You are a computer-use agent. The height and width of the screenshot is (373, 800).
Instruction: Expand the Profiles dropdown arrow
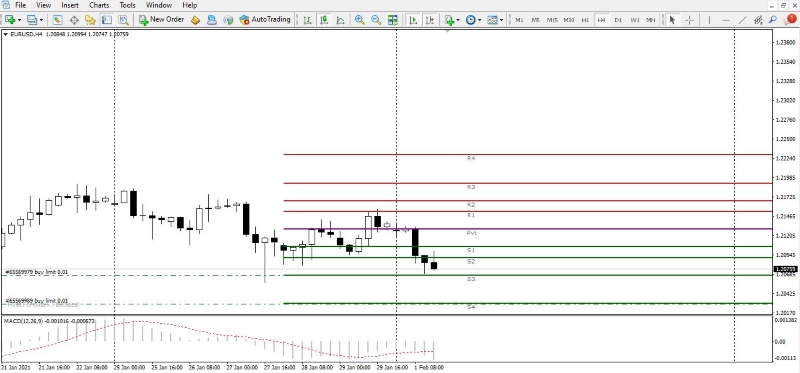point(41,20)
